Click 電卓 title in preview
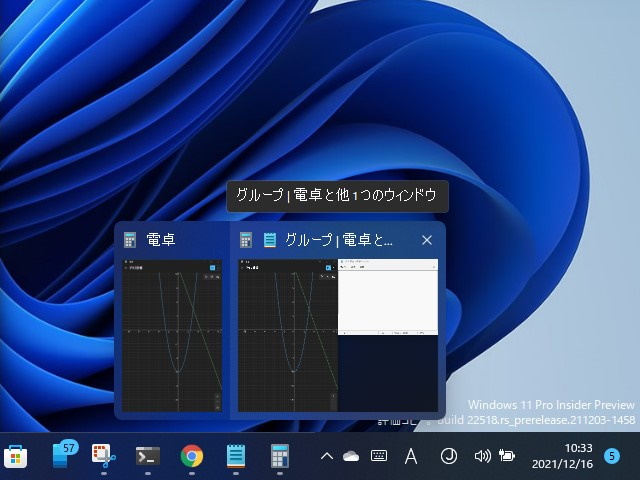The width and height of the screenshot is (640, 480). (161, 240)
